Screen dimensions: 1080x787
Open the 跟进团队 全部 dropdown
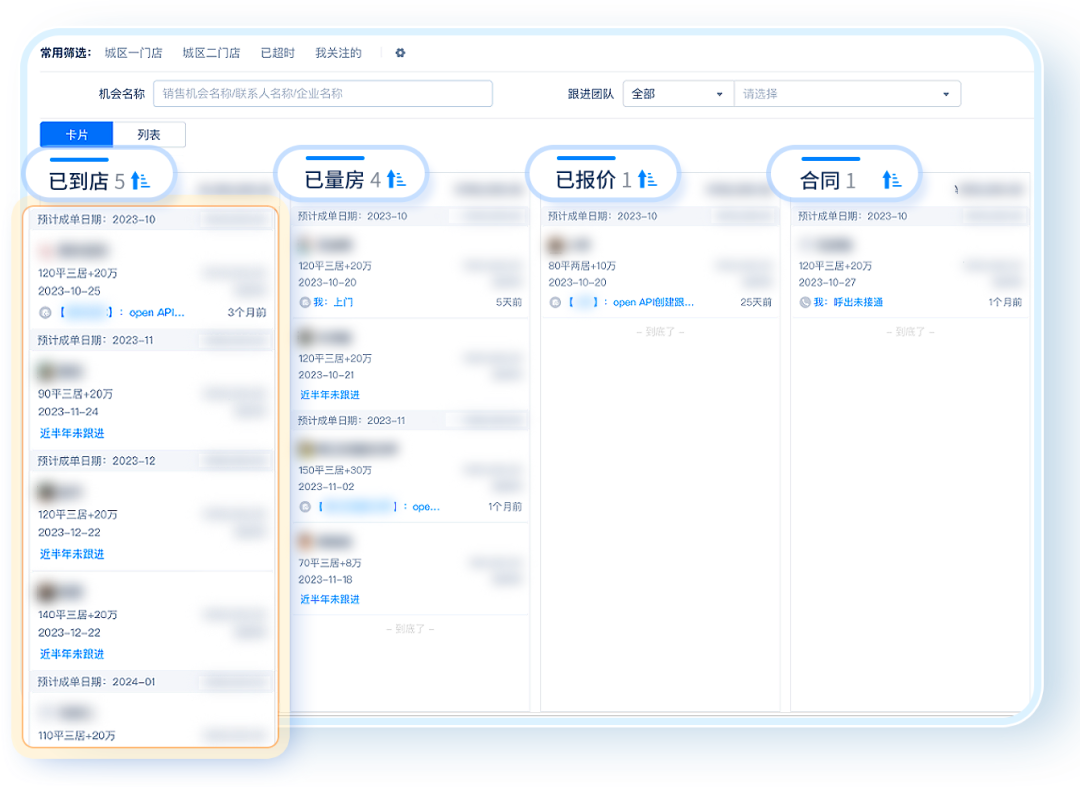point(678,94)
